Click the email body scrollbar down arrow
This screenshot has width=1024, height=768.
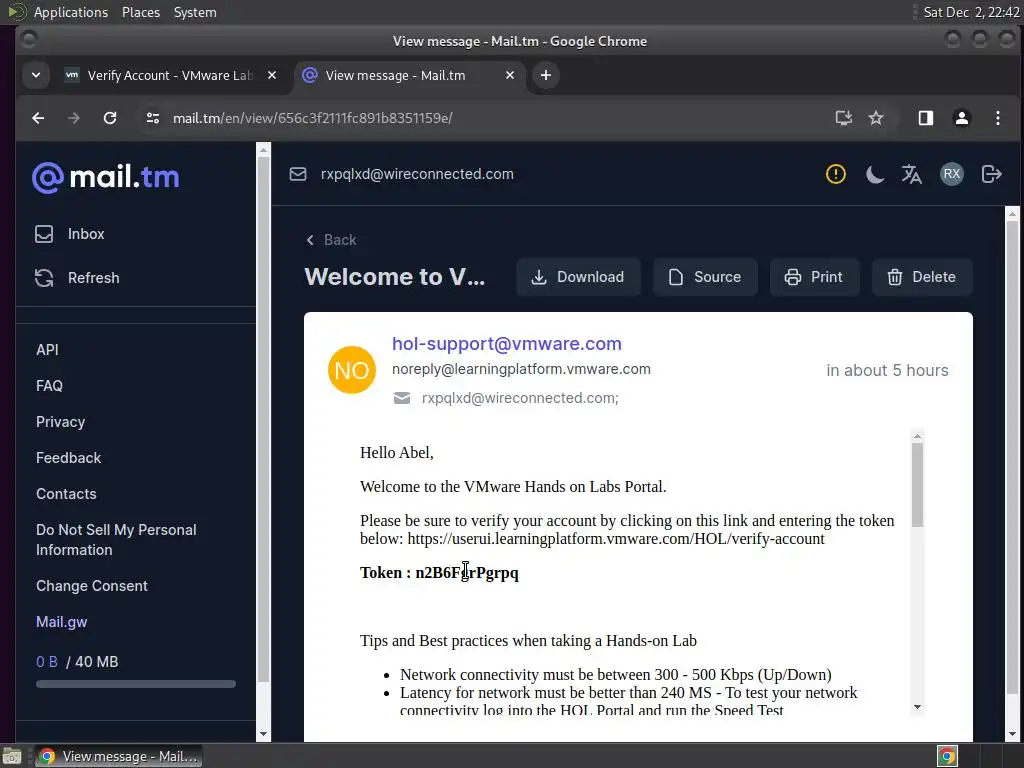click(918, 707)
